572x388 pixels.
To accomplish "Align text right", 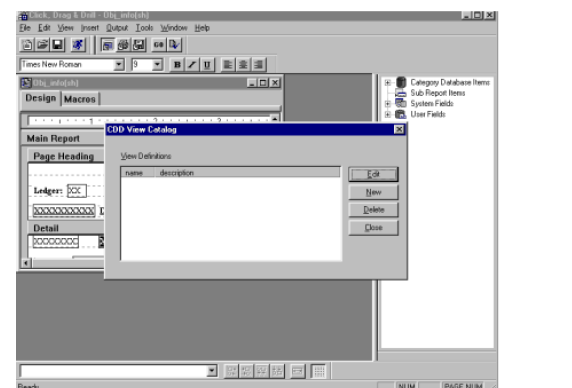I will click(258, 65).
